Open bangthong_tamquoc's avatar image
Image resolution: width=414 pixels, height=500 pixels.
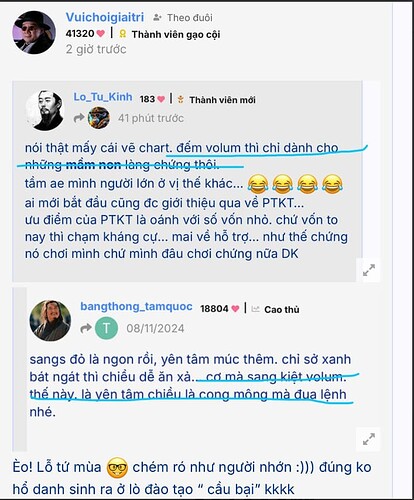click(x=50, y=320)
